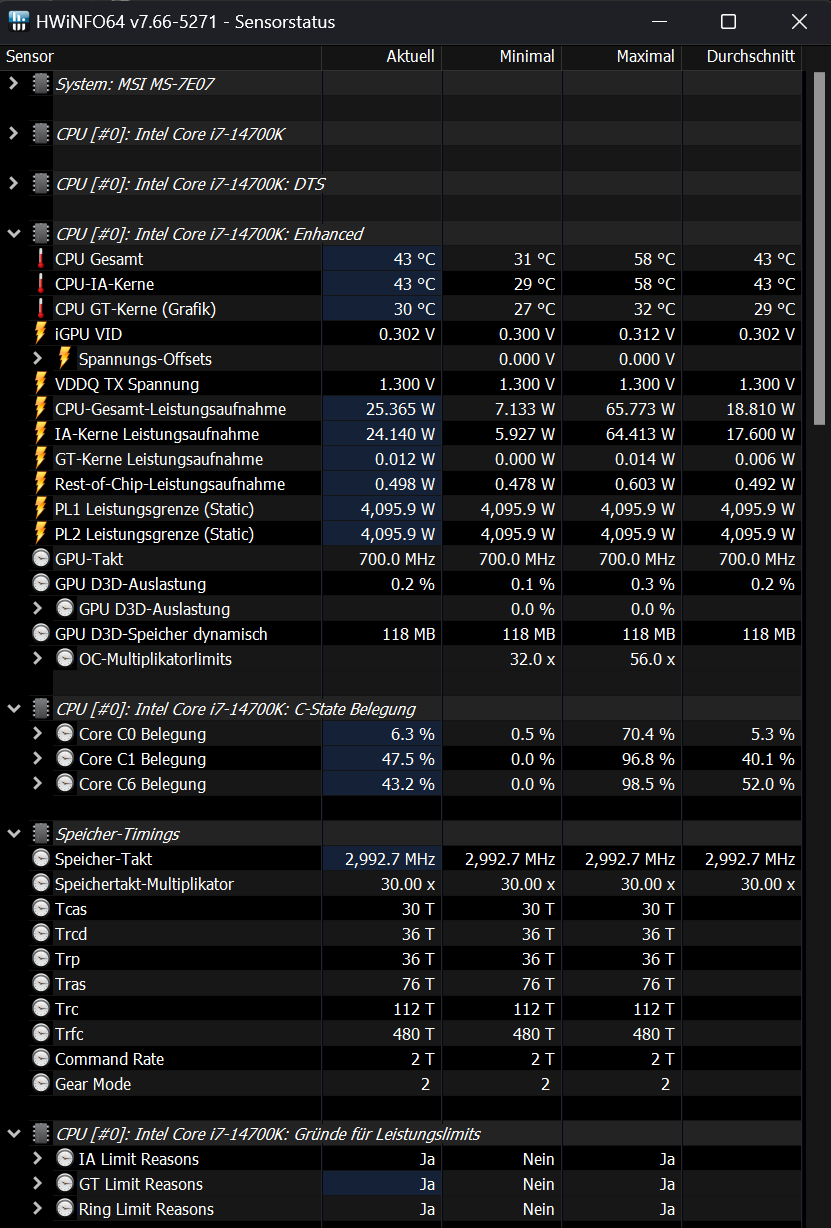Click the Maximal column header
Image resolution: width=831 pixels, height=1228 pixels.
click(622, 57)
